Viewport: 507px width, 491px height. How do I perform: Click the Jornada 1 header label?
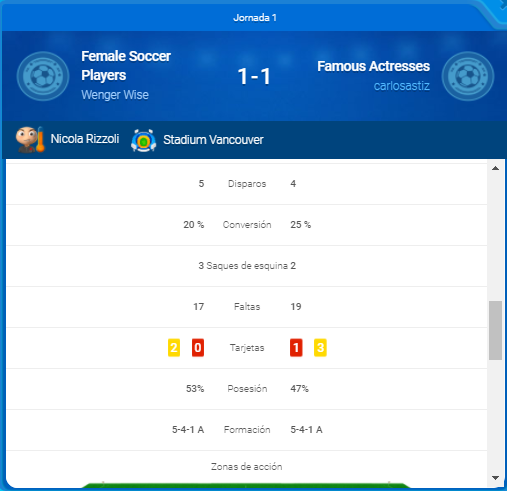[255, 17]
